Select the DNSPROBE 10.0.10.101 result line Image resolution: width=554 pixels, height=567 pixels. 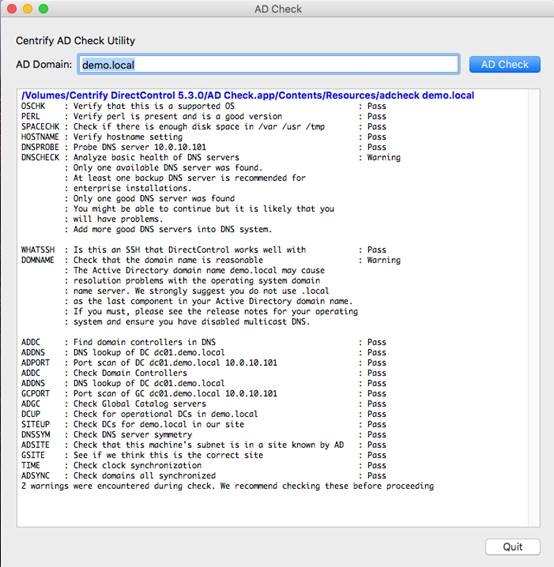(x=204, y=147)
